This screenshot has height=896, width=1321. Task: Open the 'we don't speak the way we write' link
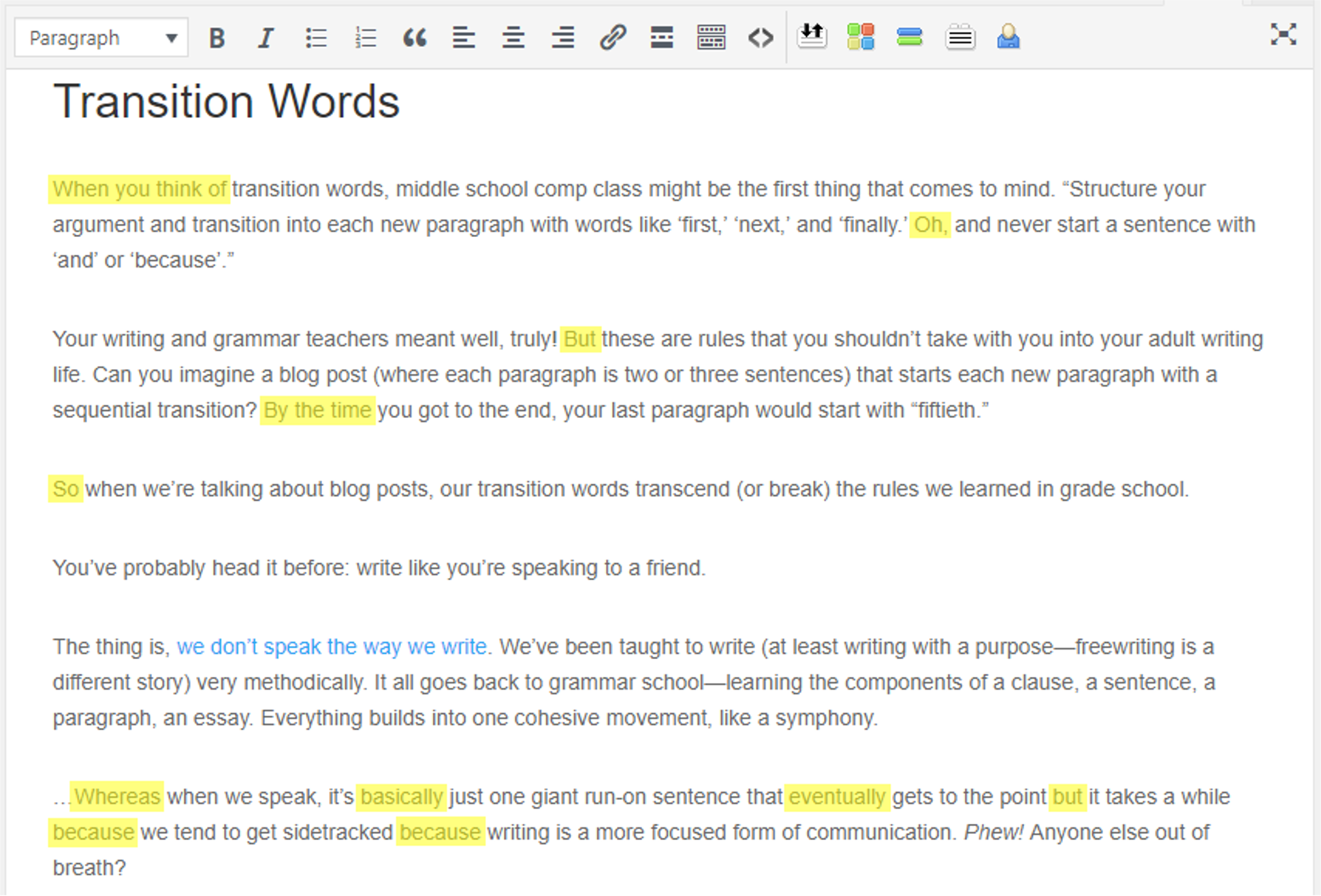click(x=332, y=646)
